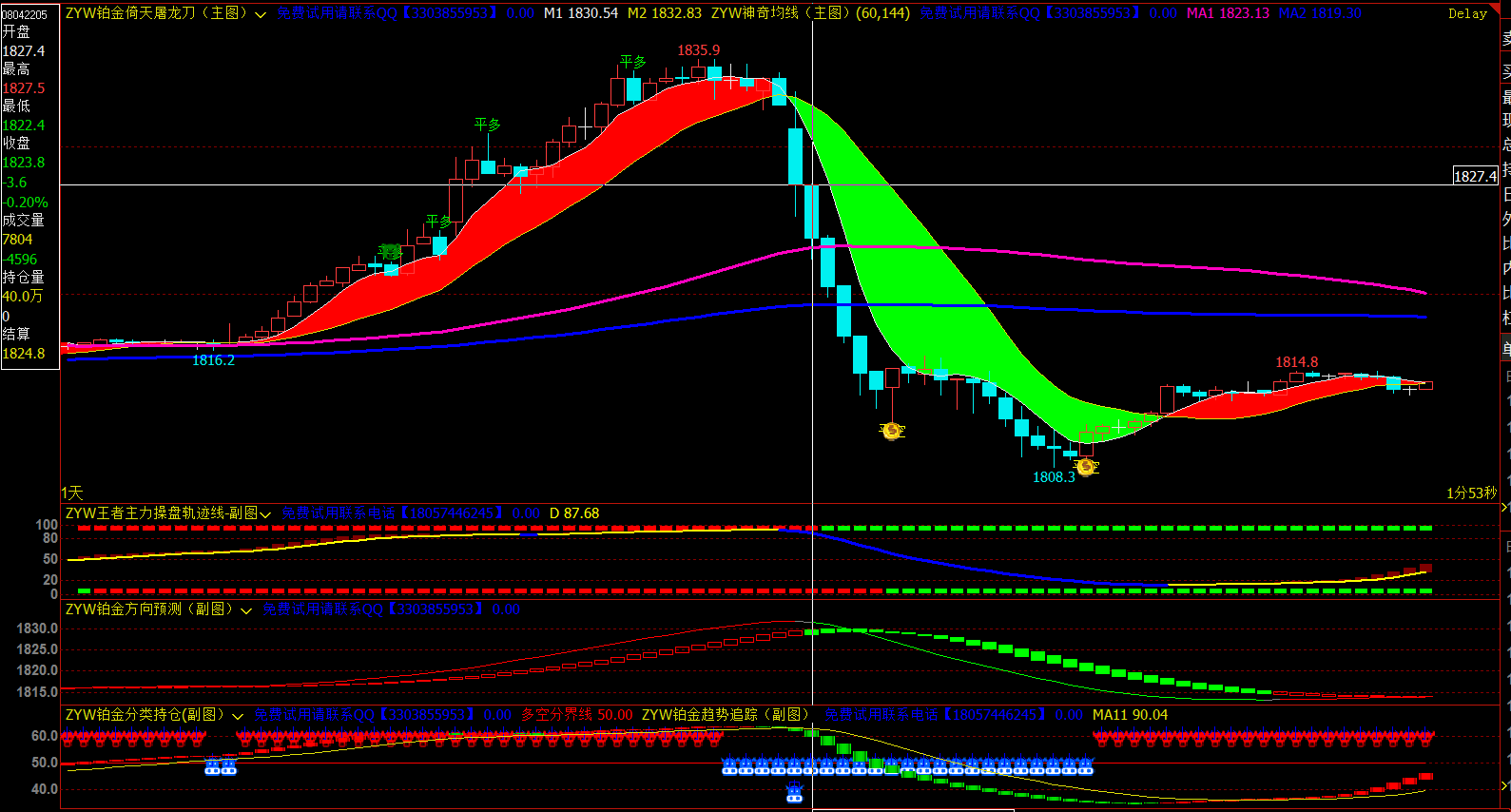Expand the 铂金分类持仓 sub-chart dropdown
The image size is (1511, 812).
[238, 716]
